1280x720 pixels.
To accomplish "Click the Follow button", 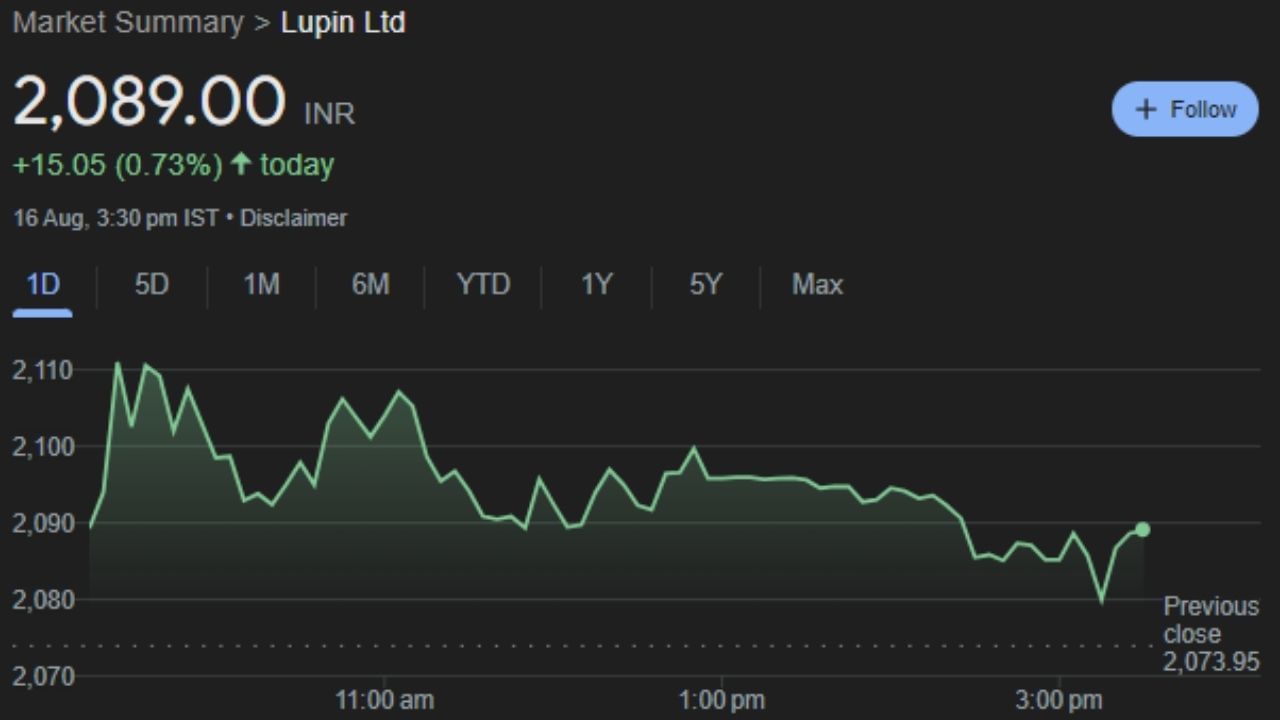I will coord(1185,109).
